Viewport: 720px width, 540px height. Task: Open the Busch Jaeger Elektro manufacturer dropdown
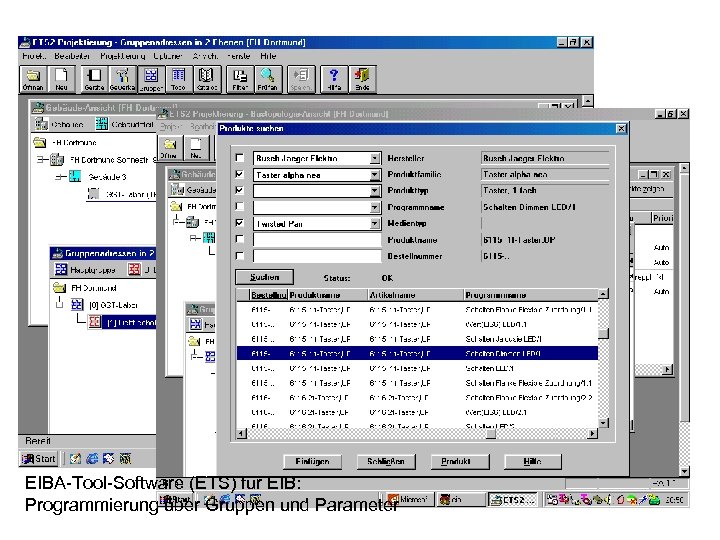375,158
